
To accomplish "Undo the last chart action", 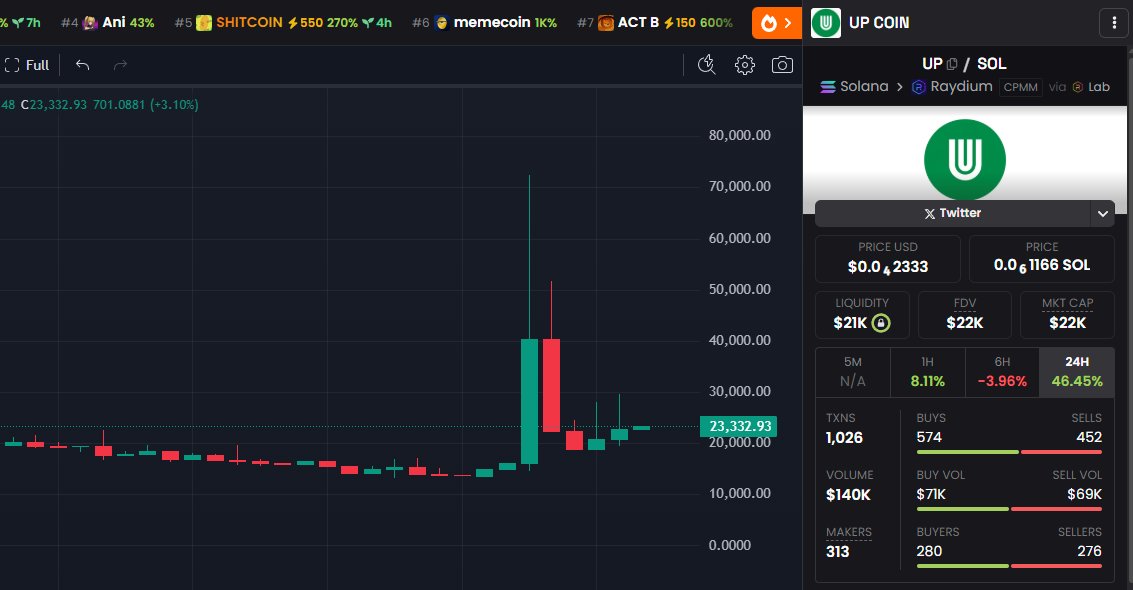I will click(x=82, y=65).
